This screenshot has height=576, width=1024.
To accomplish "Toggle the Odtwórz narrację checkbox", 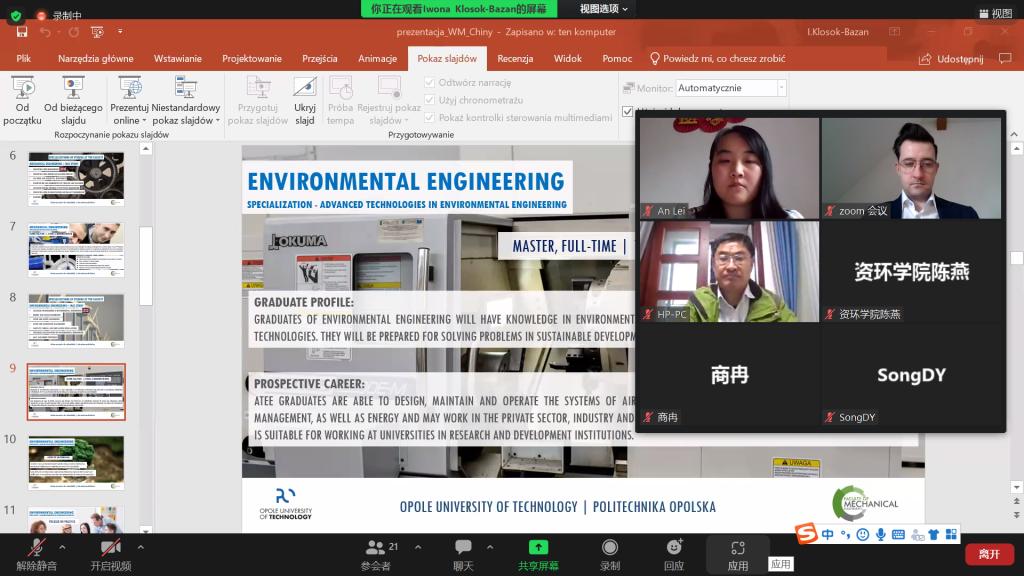I will point(430,83).
